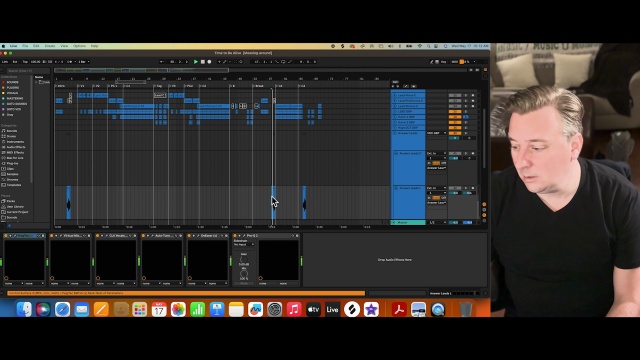This screenshot has height=360, width=640.
Task: Click the Break locator marker
Action: [x=258, y=86]
